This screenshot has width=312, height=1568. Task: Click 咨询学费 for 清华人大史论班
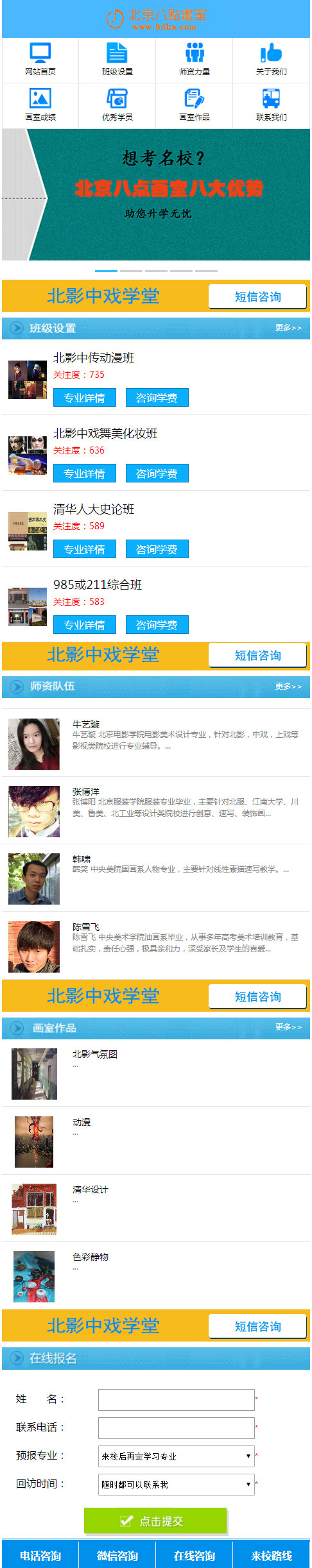pyautogui.click(x=157, y=549)
